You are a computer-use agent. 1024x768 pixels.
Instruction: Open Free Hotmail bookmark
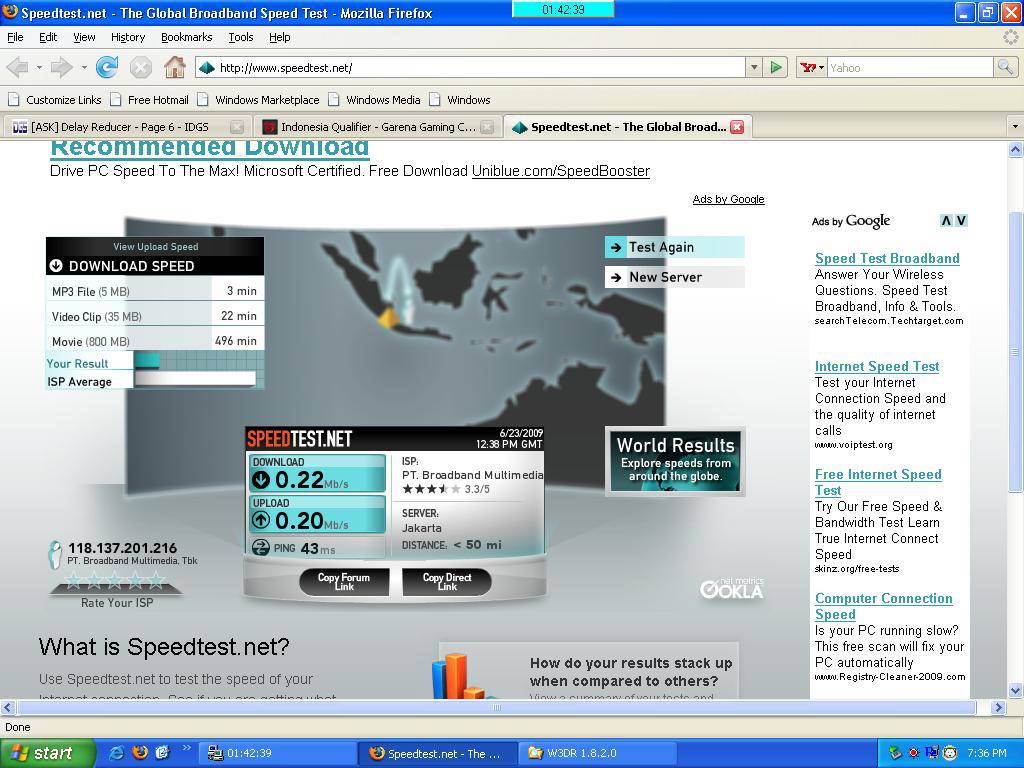point(150,100)
